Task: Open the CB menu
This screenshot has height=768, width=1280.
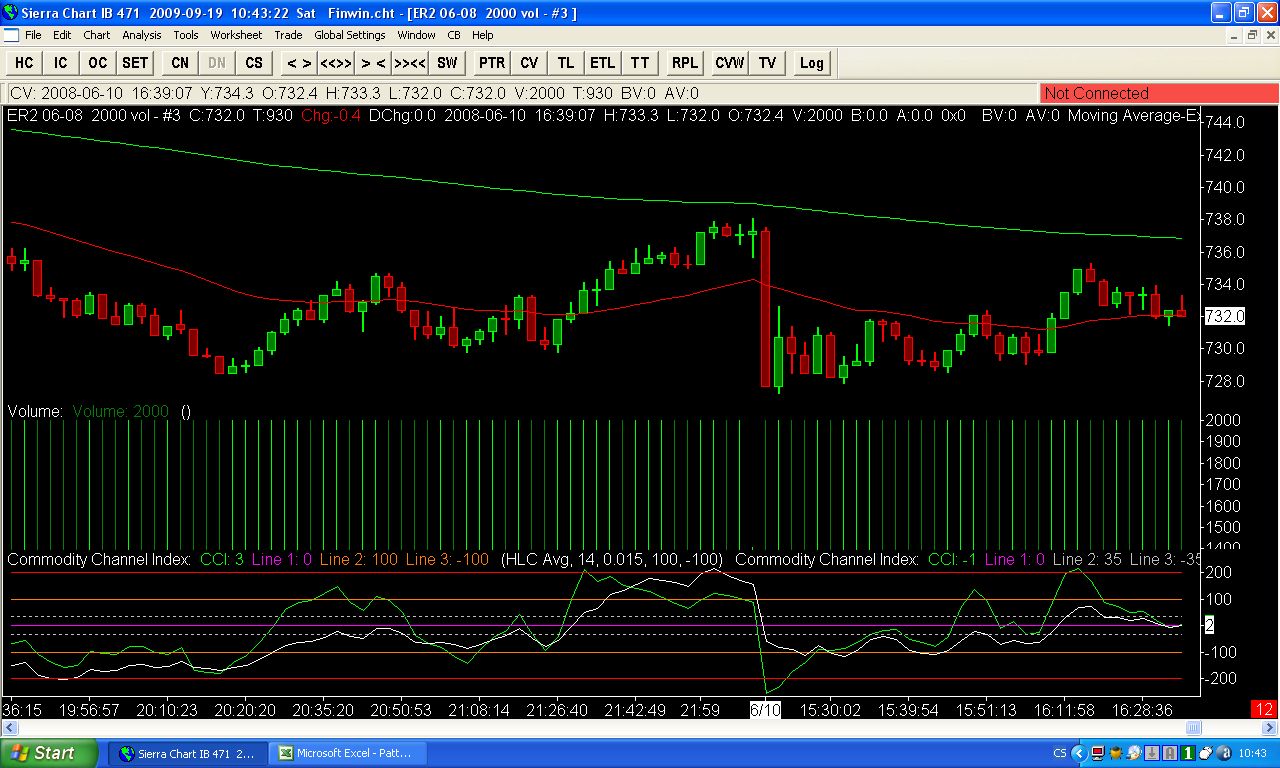Action: pyautogui.click(x=454, y=35)
